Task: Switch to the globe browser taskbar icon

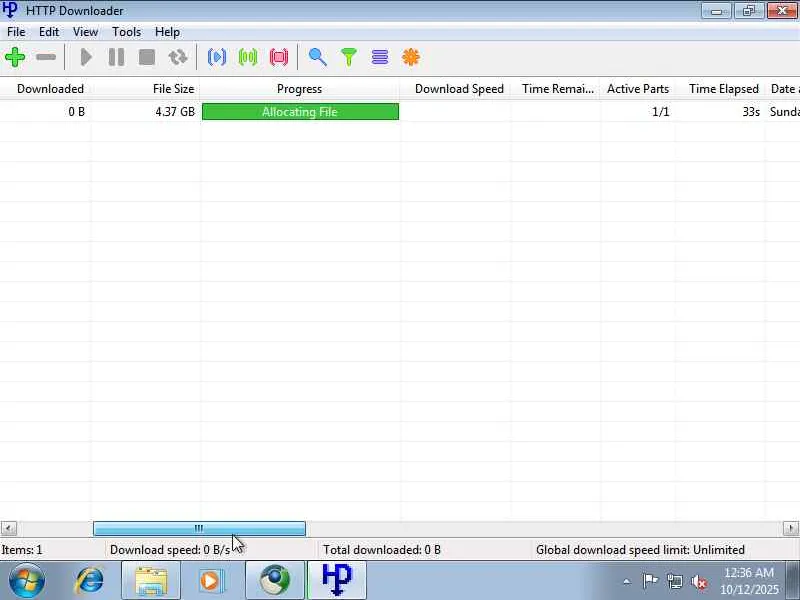Action: point(276,581)
